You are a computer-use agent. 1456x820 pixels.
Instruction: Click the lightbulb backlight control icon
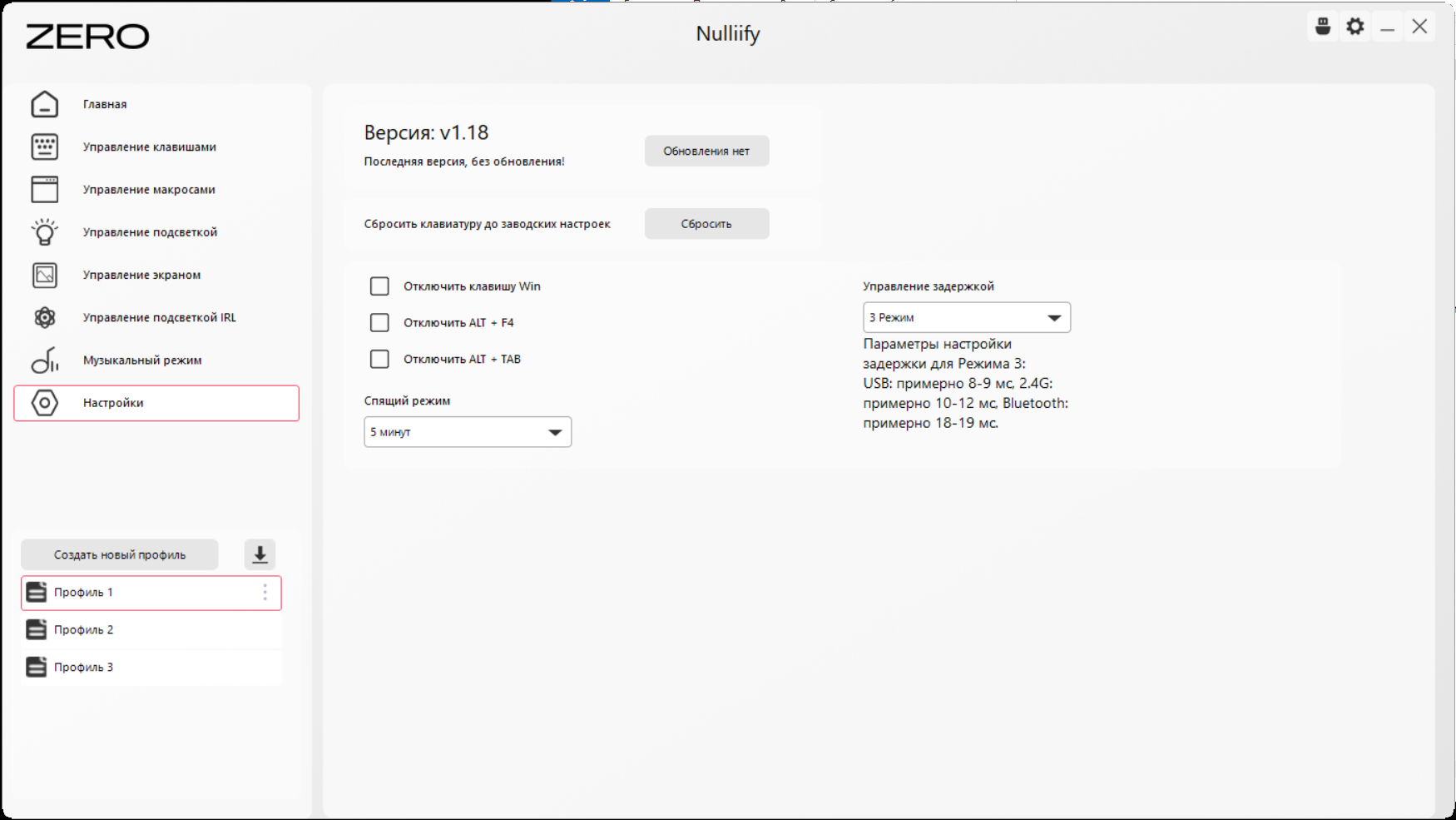[45, 232]
